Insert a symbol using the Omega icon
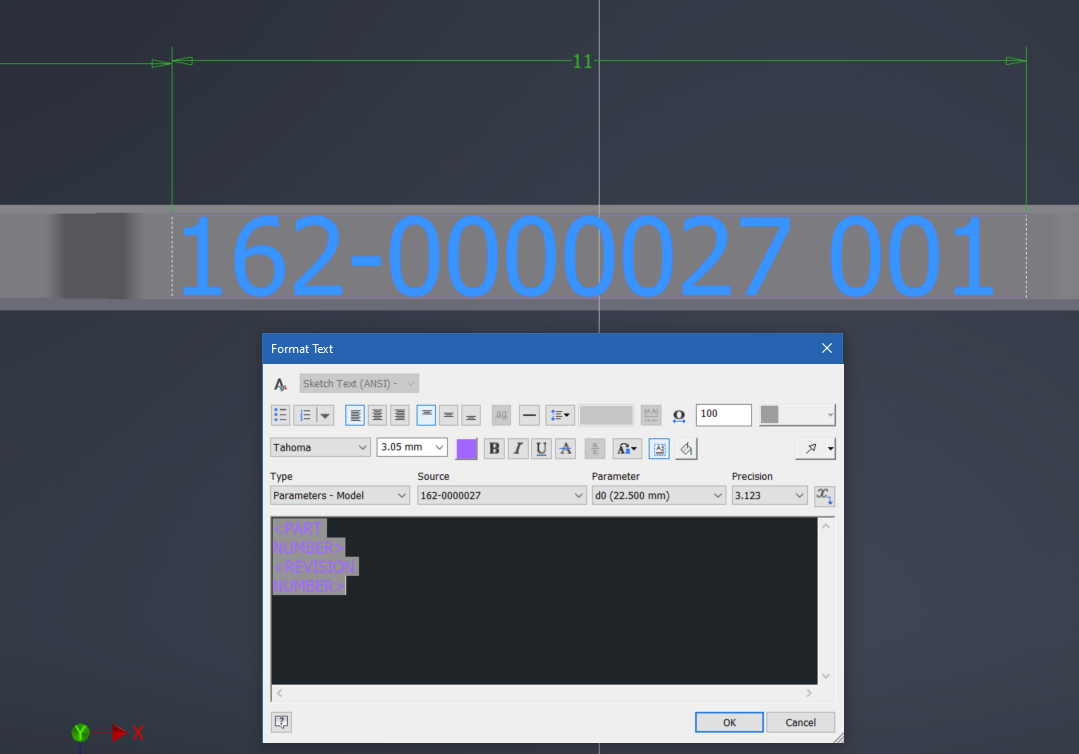The image size is (1079, 754). click(x=678, y=415)
